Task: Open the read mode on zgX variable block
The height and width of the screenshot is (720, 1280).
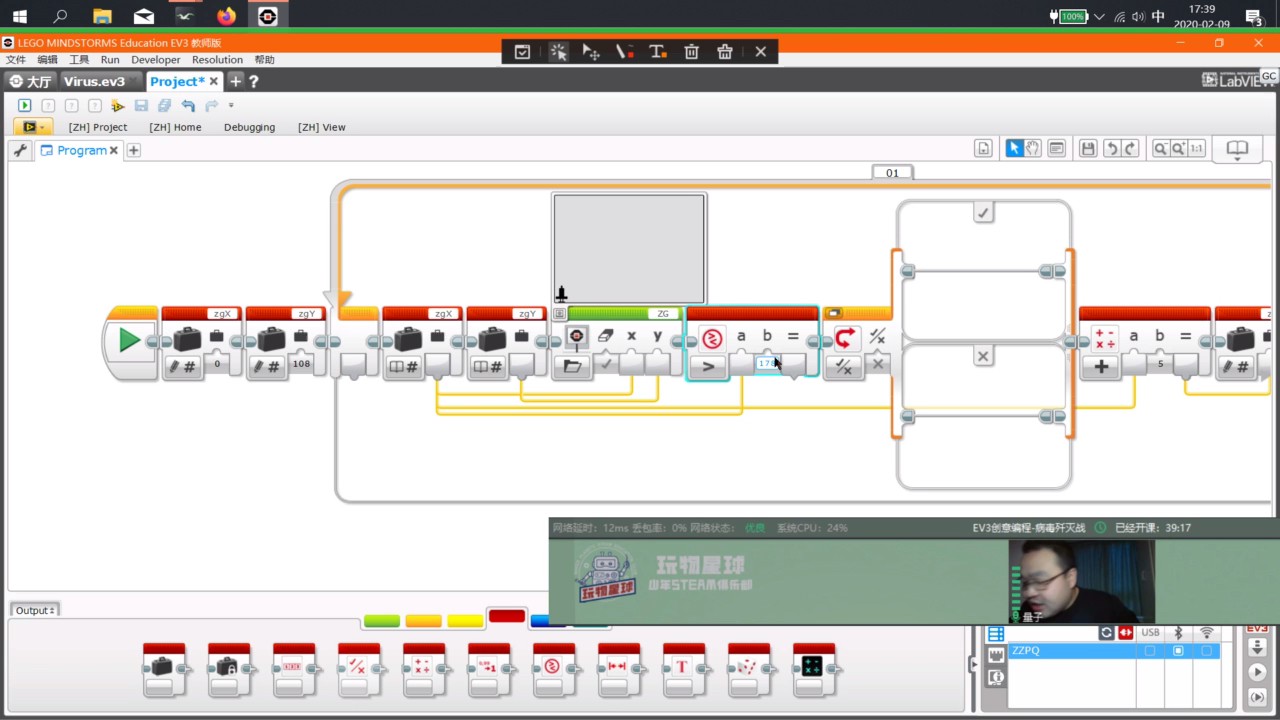Action: pyautogui.click(x=403, y=367)
